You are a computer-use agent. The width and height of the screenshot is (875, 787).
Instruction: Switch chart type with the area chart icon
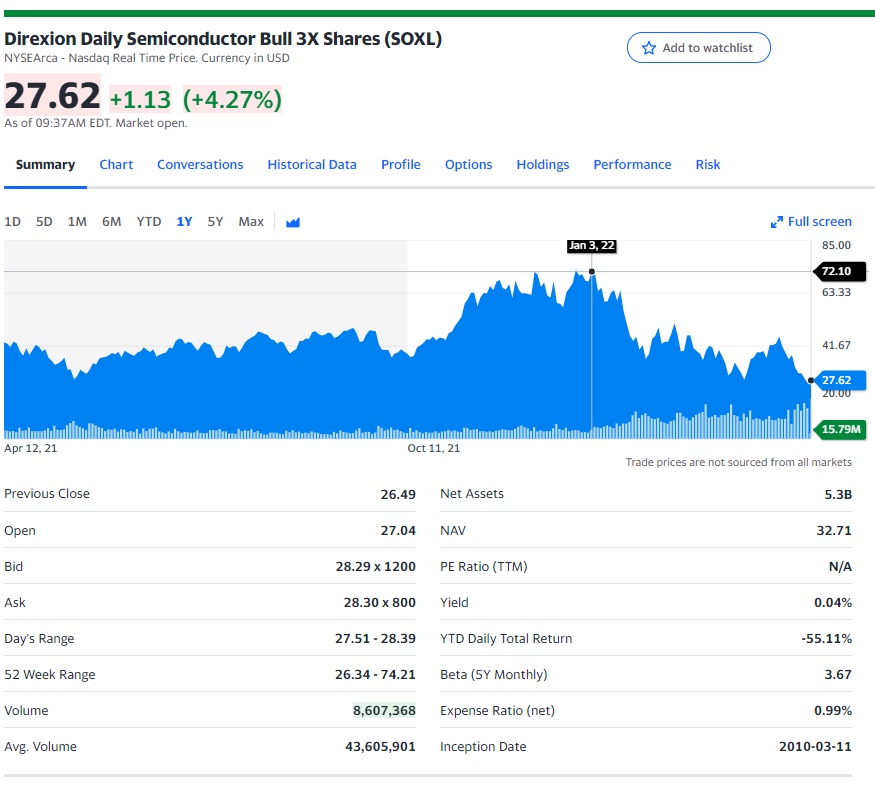(293, 222)
